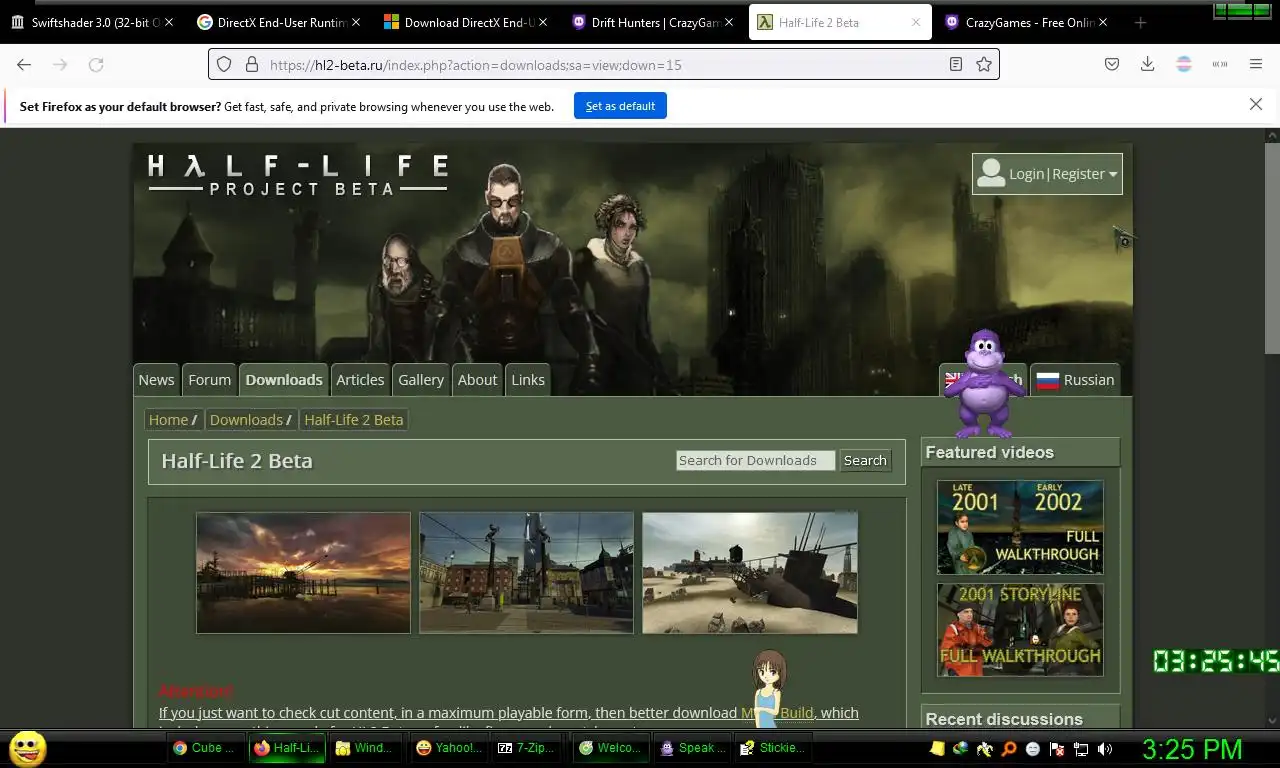Click the speaker volume tray icon
1280x768 pixels.
point(1105,749)
